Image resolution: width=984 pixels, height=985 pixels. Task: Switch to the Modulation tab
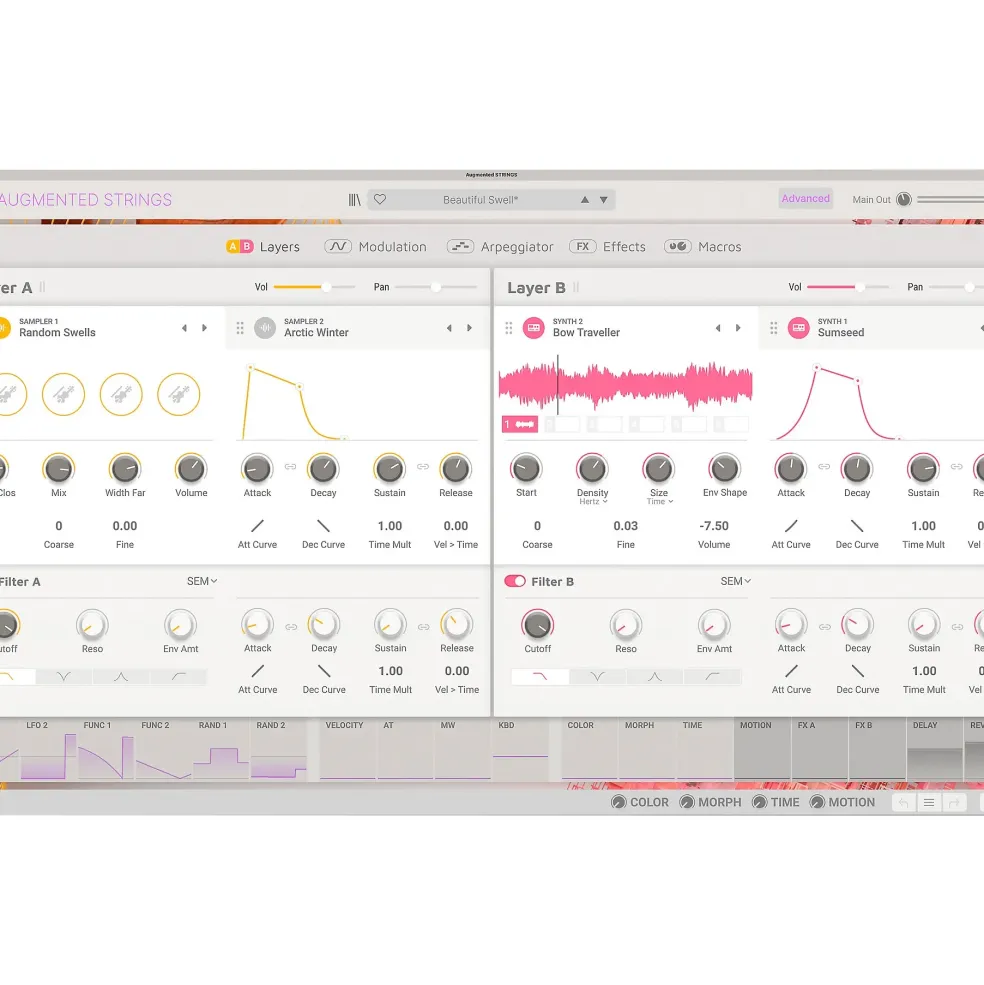point(375,247)
